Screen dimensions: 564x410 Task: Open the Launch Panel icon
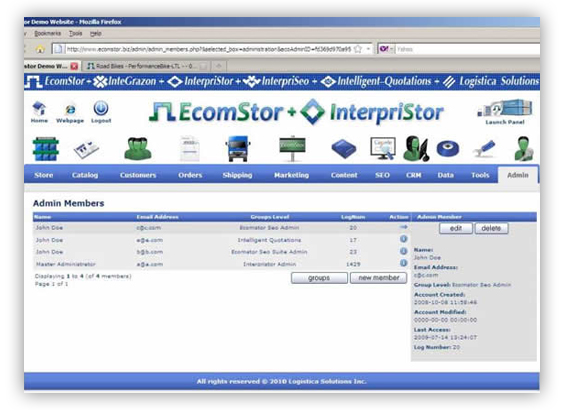505,108
